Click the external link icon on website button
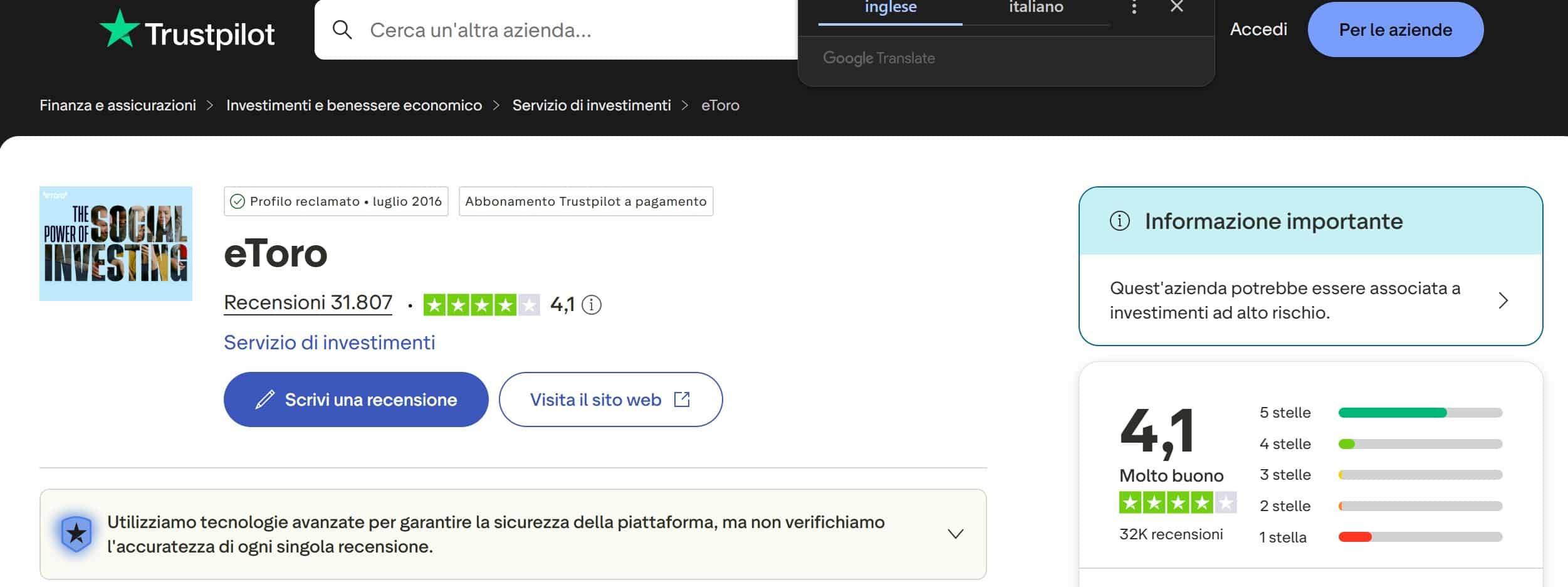The width and height of the screenshot is (1568, 587). click(x=682, y=399)
